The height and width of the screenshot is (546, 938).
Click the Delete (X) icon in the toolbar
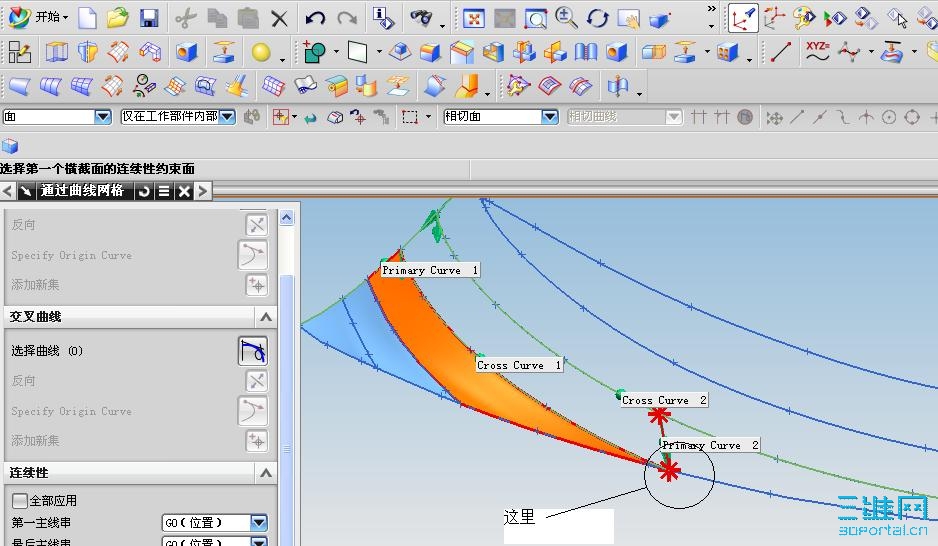pos(279,19)
